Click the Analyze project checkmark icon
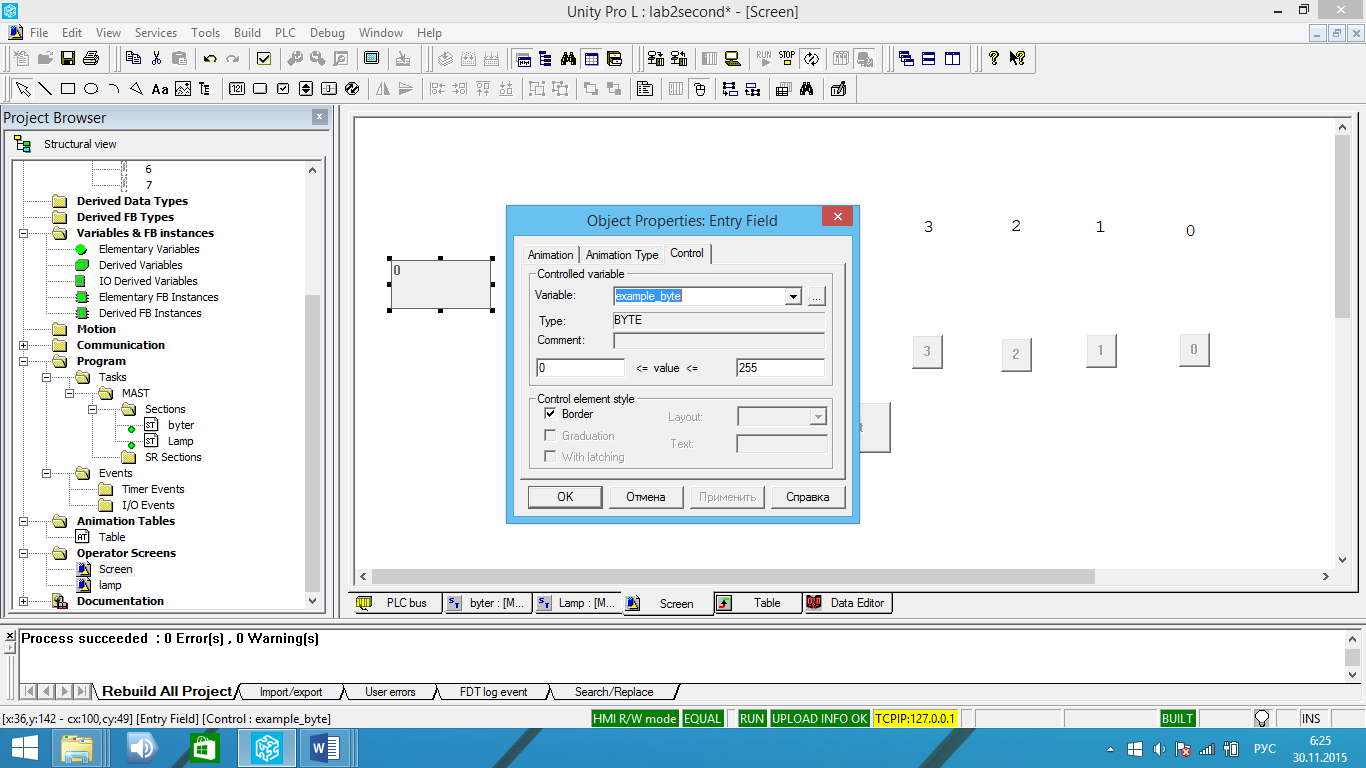This screenshot has height=768, width=1366. [264, 58]
